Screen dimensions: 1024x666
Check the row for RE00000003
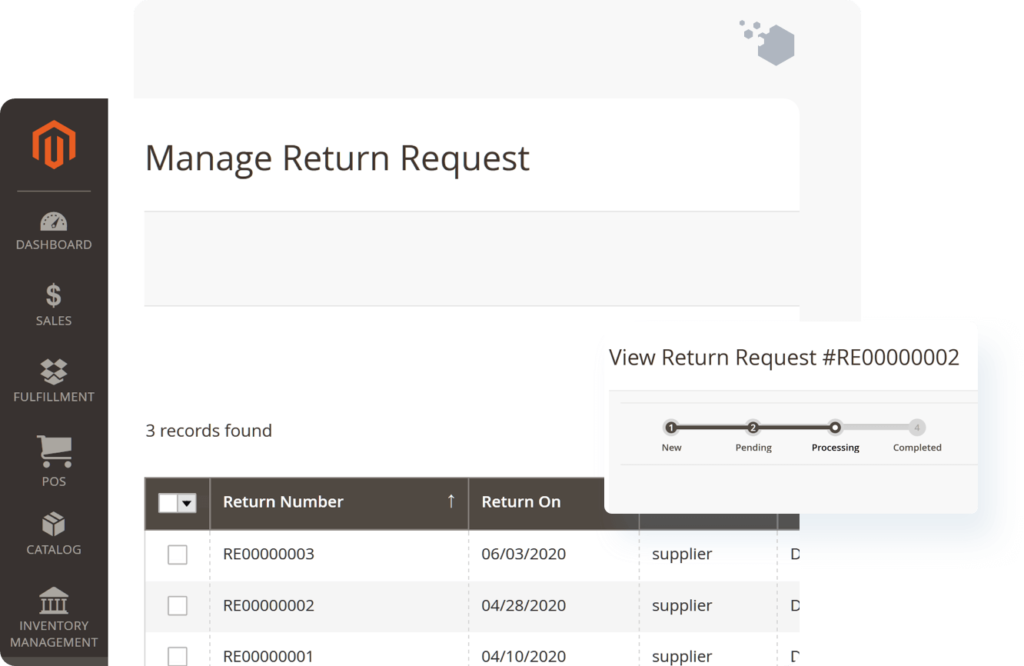tap(177, 554)
